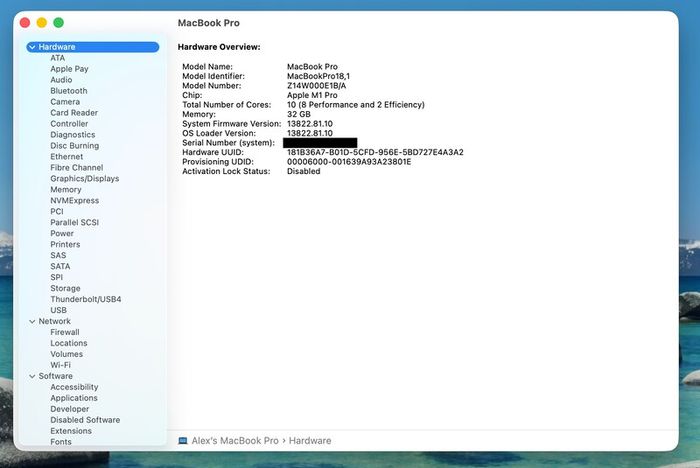Select Fonts under Software
This screenshot has height=468, width=700.
pos(61,442)
